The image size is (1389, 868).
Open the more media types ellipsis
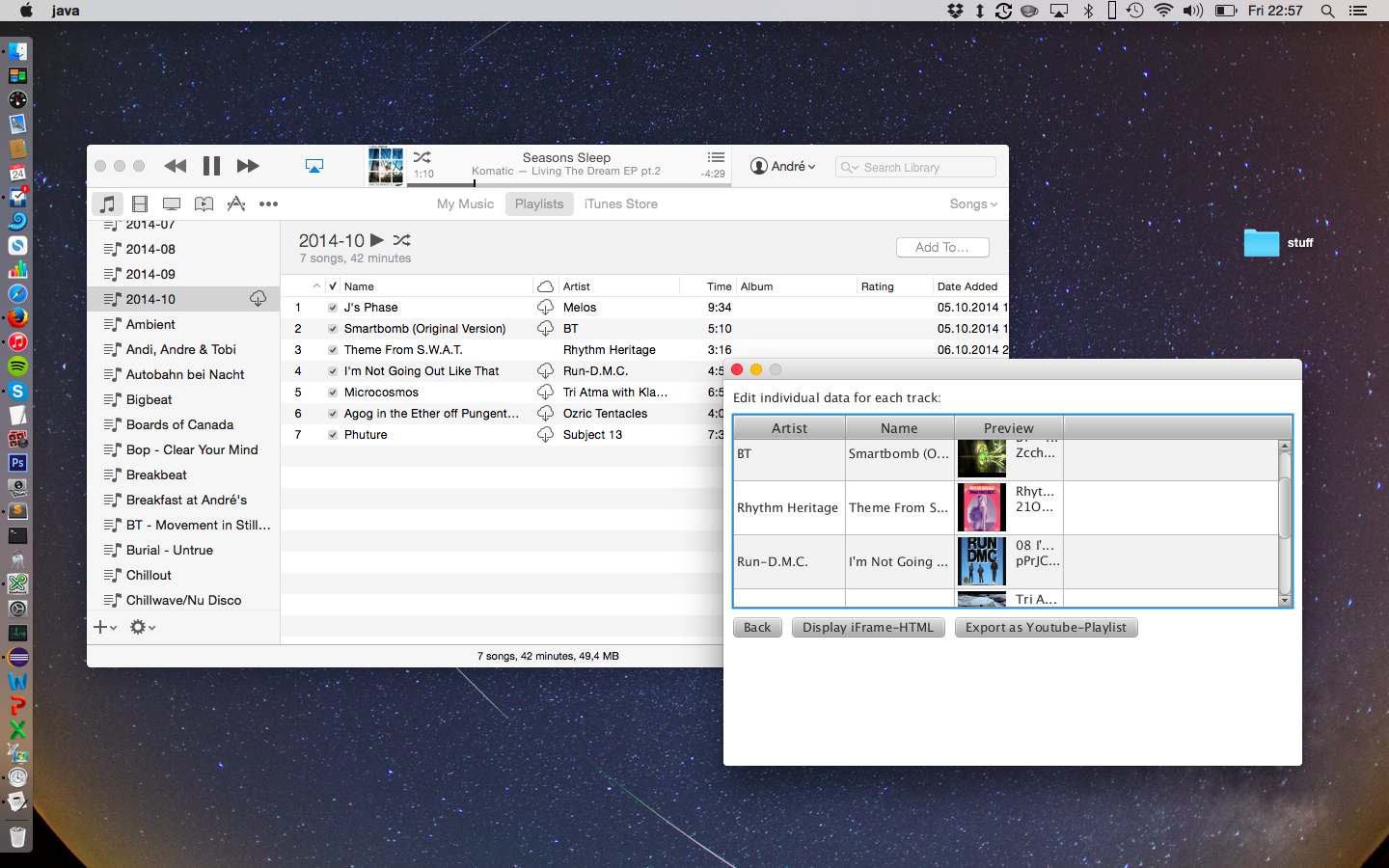tap(269, 203)
